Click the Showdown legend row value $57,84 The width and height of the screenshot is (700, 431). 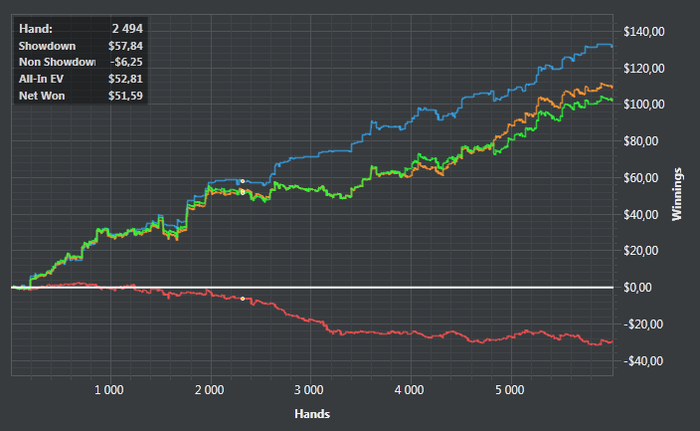coord(125,46)
